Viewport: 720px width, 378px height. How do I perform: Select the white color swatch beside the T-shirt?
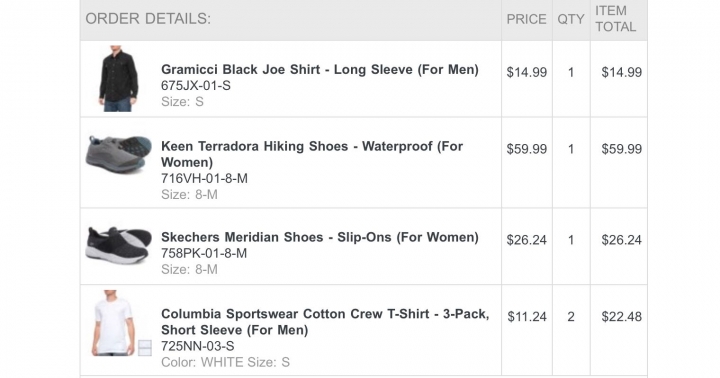145,348
